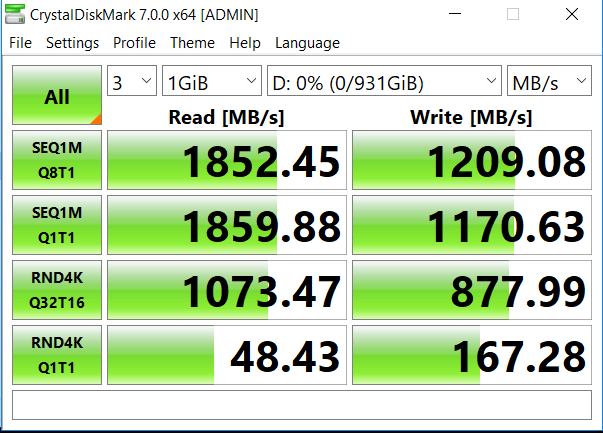Start the SEQ1M Q1T1 test
Image resolution: width=603 pixels, height=433 pixels.
point(57,225)
